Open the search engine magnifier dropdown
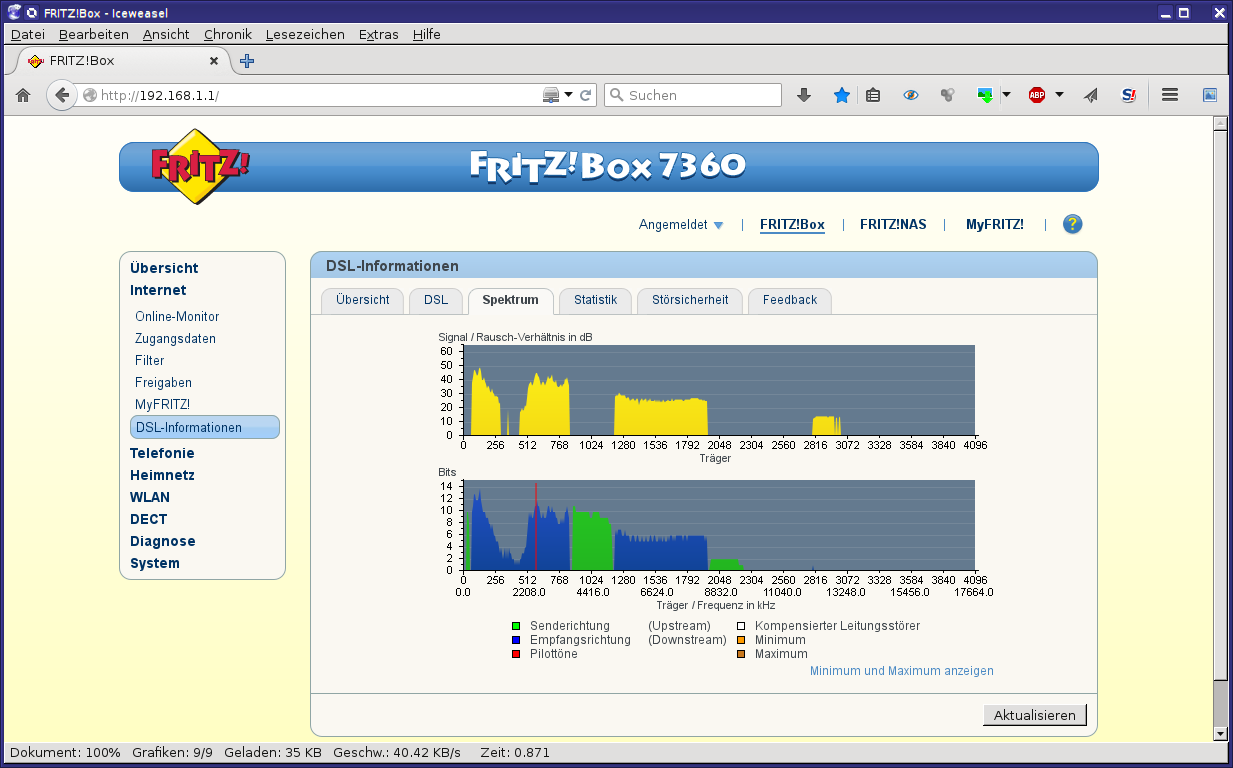 tap(616, 95)
